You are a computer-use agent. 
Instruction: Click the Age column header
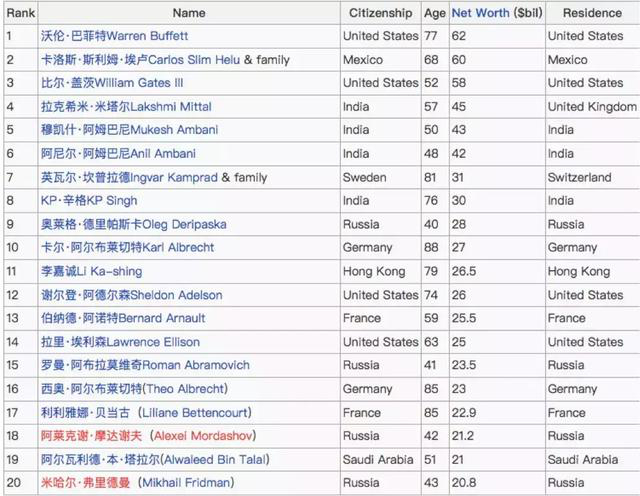[435, 13]
